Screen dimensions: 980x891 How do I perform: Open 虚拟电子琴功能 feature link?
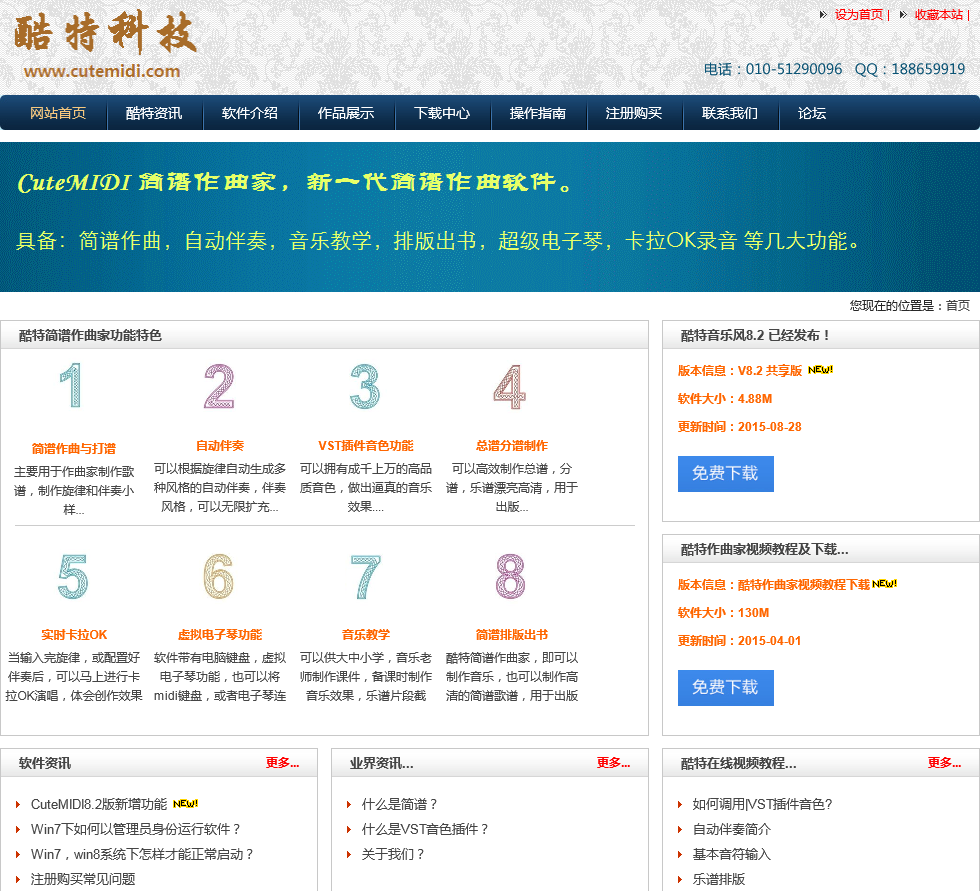pos(220,635)
